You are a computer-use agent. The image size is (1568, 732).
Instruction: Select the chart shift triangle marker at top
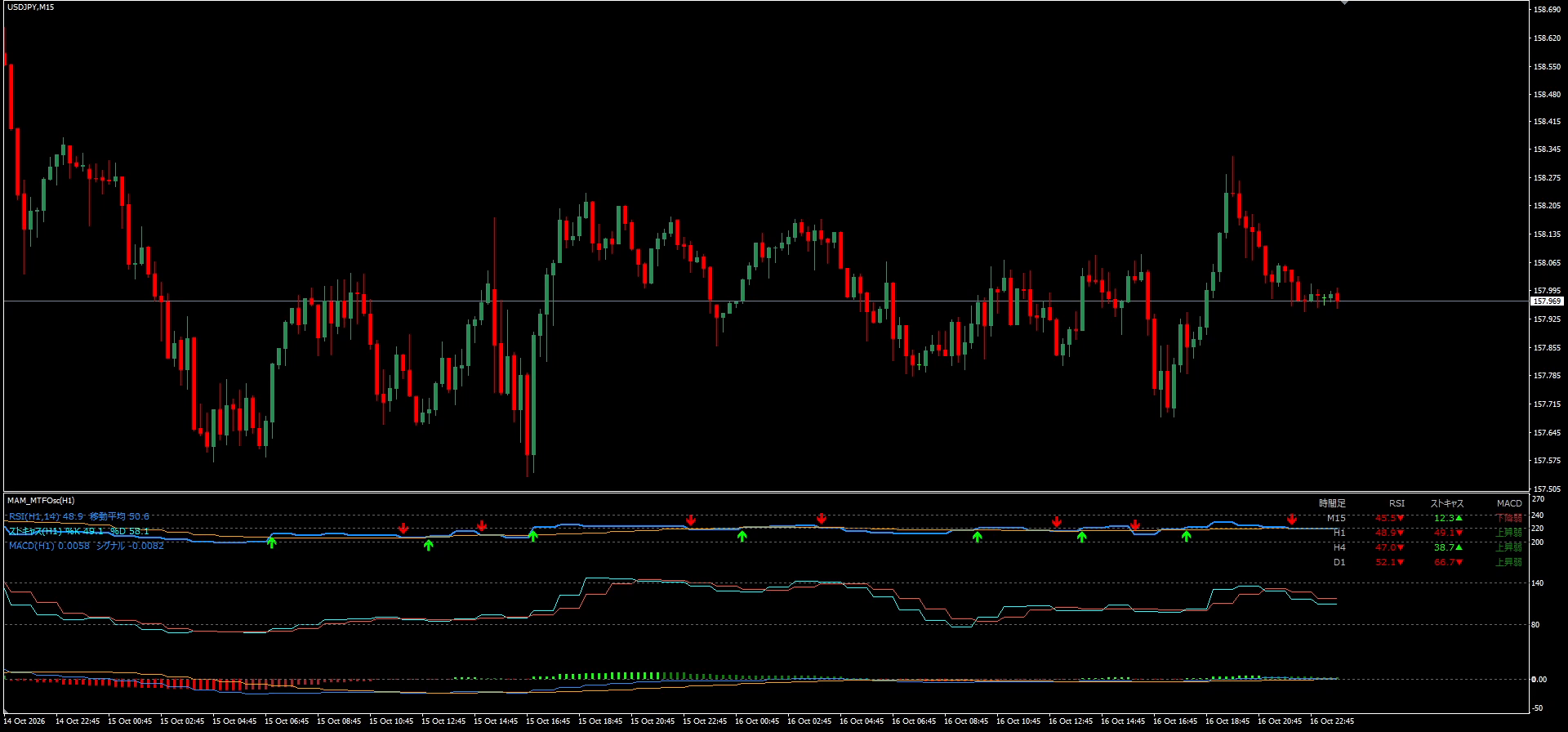pos(1345,3)
